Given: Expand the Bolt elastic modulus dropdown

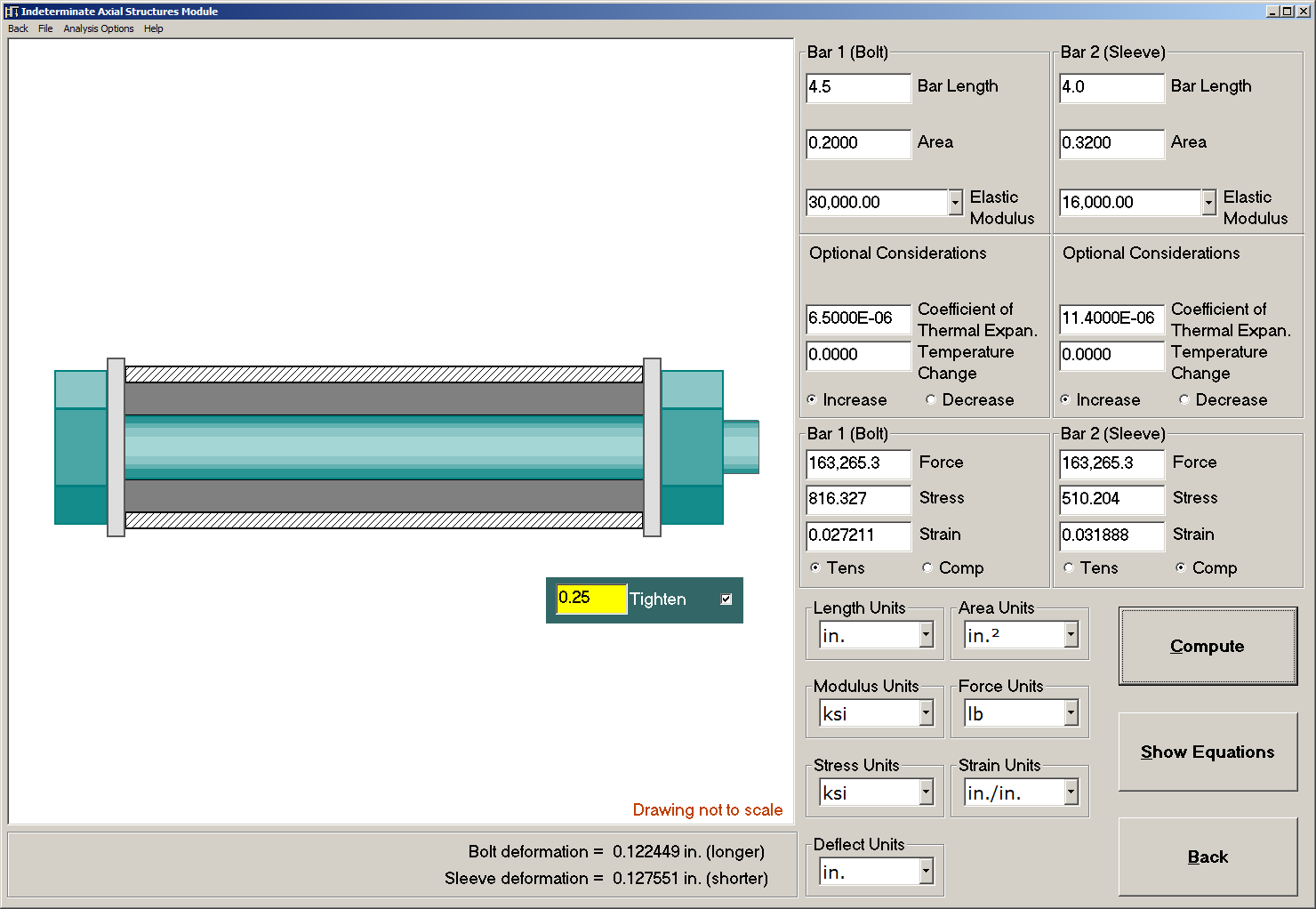Looking at the screenshot, I should click(x=954, y=203).
